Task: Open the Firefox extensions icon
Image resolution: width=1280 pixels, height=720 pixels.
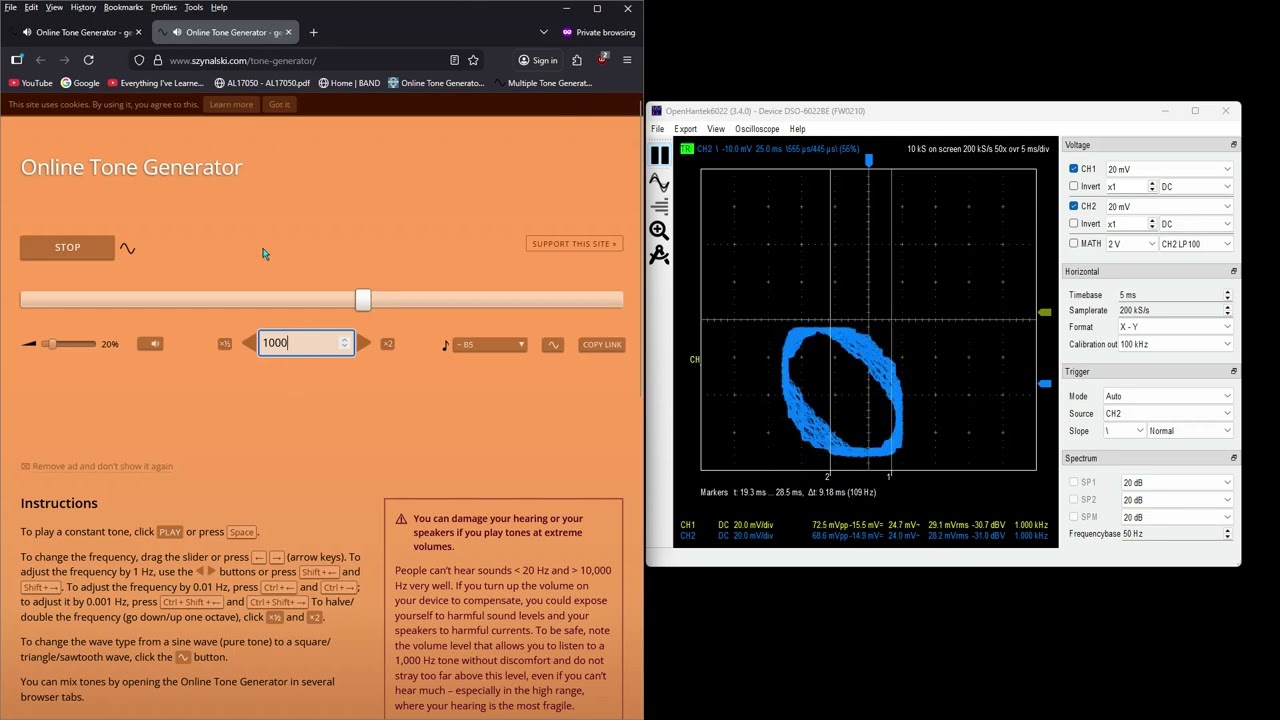Action: pyautogui.click(x=577, y=60)
